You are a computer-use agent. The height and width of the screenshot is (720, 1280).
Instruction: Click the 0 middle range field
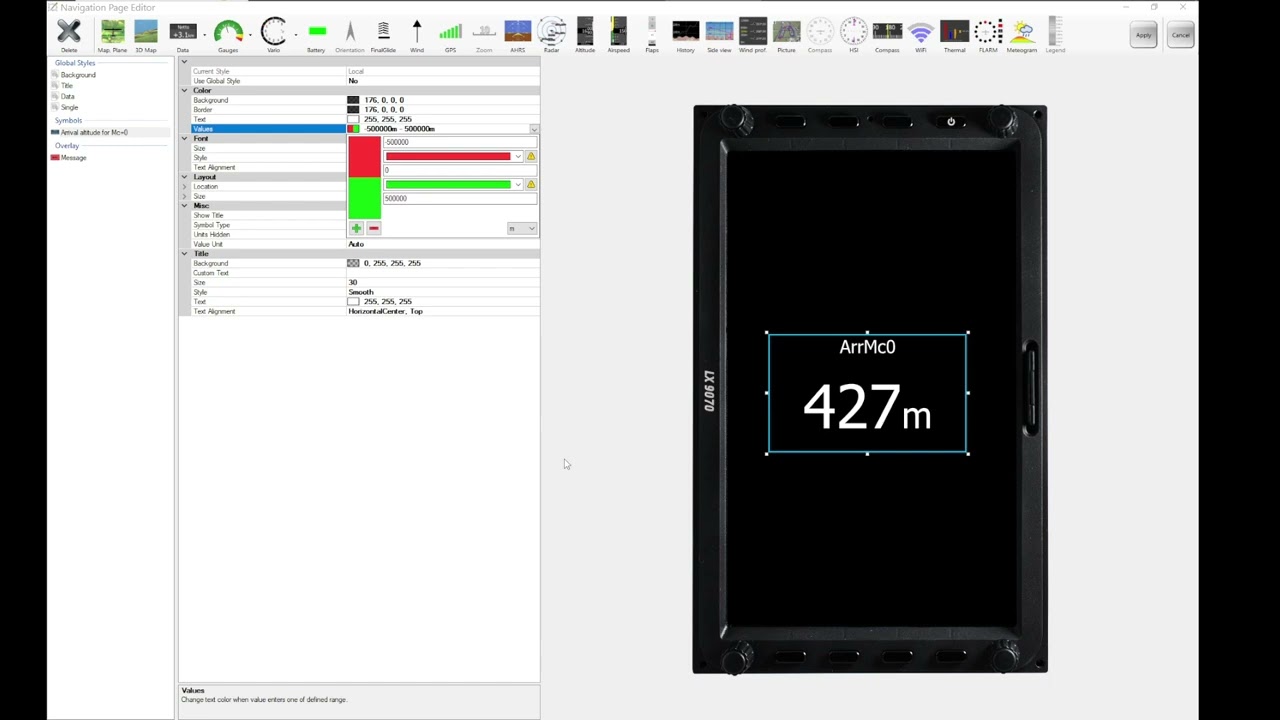click(460, 170)
